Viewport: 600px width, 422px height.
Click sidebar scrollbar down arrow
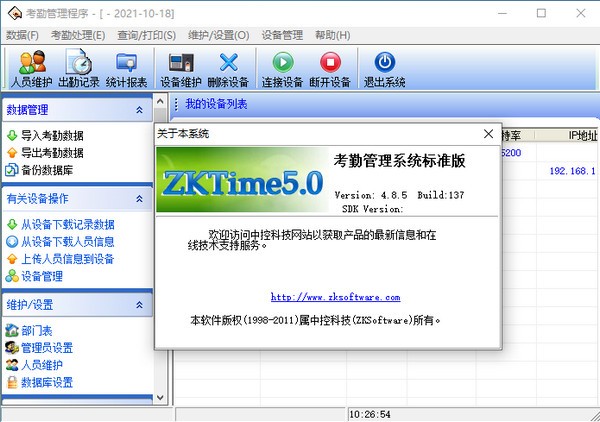tap(160, 398)
